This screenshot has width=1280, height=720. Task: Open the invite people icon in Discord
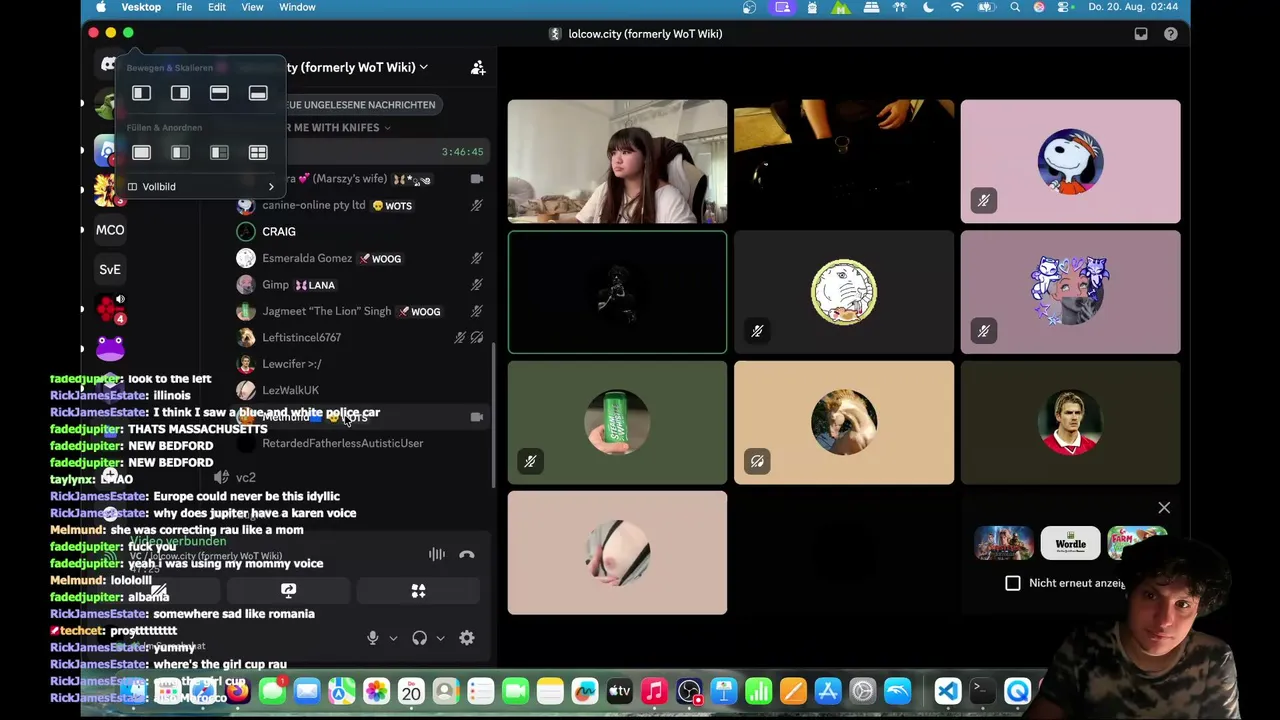(478, 68)
